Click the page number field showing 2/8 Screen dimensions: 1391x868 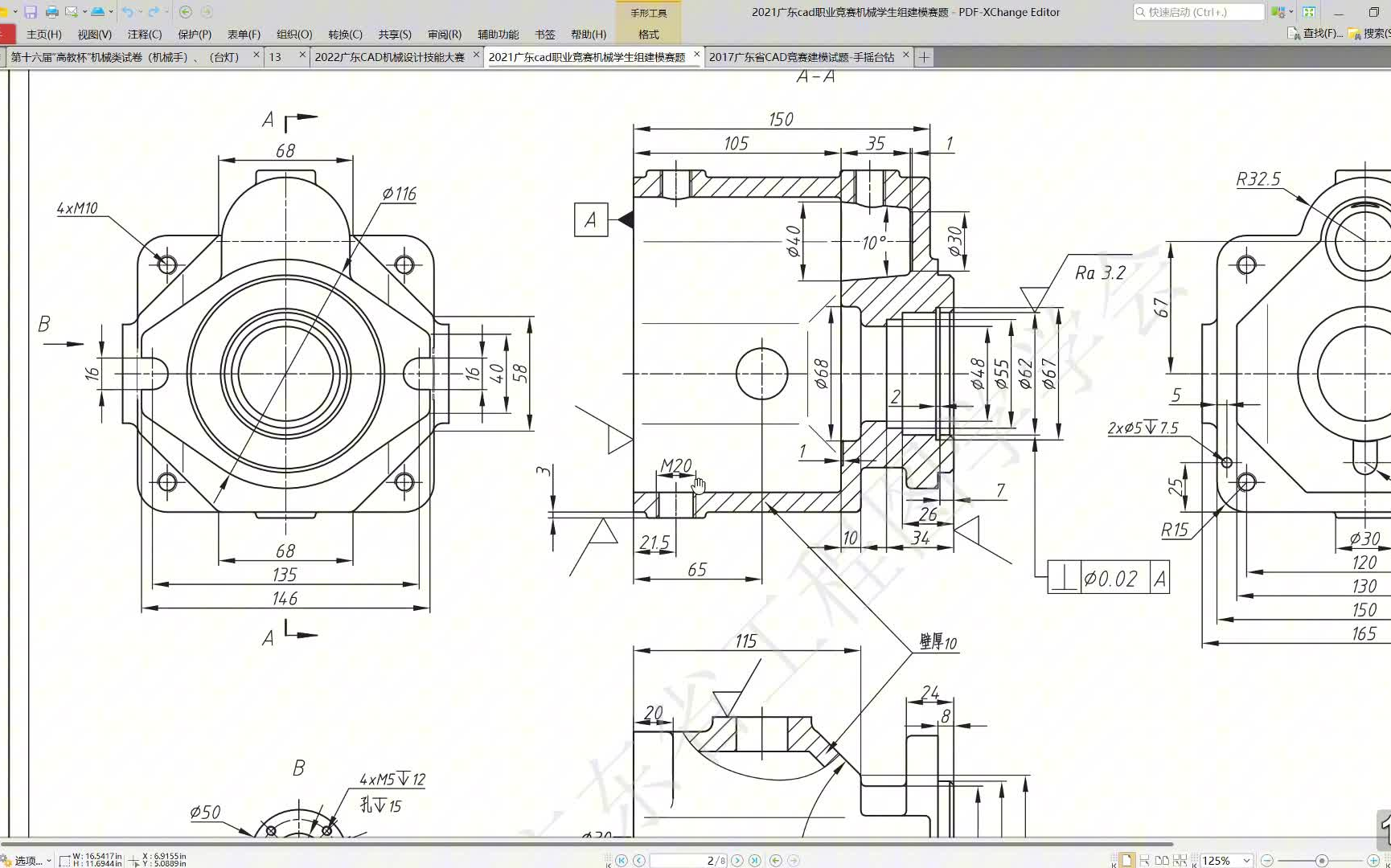688,860
